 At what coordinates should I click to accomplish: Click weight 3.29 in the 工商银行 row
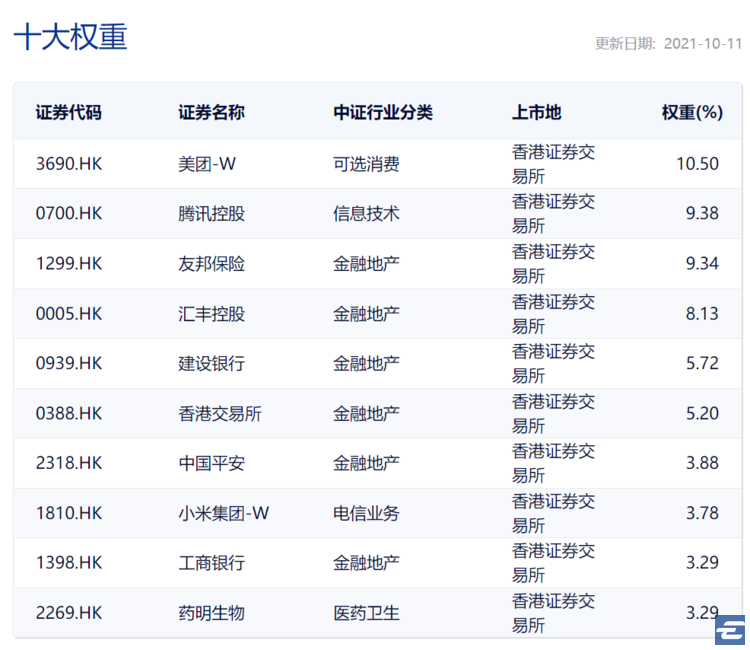pyautogui.click(x=702, y=563)
